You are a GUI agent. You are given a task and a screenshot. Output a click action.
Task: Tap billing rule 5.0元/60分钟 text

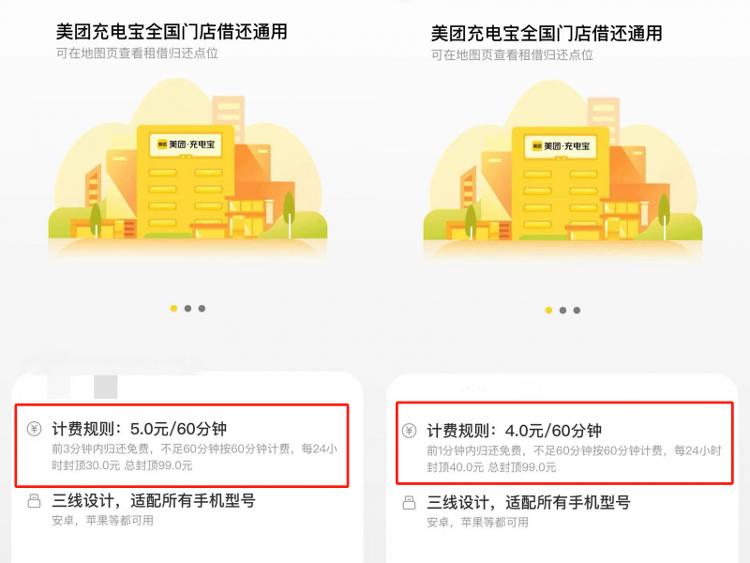[139, 429]
